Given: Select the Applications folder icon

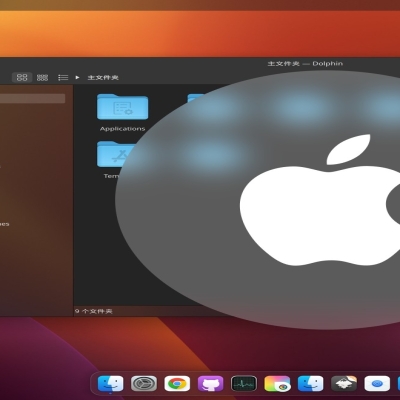Looking at the screenshot, I should point(123,107).
